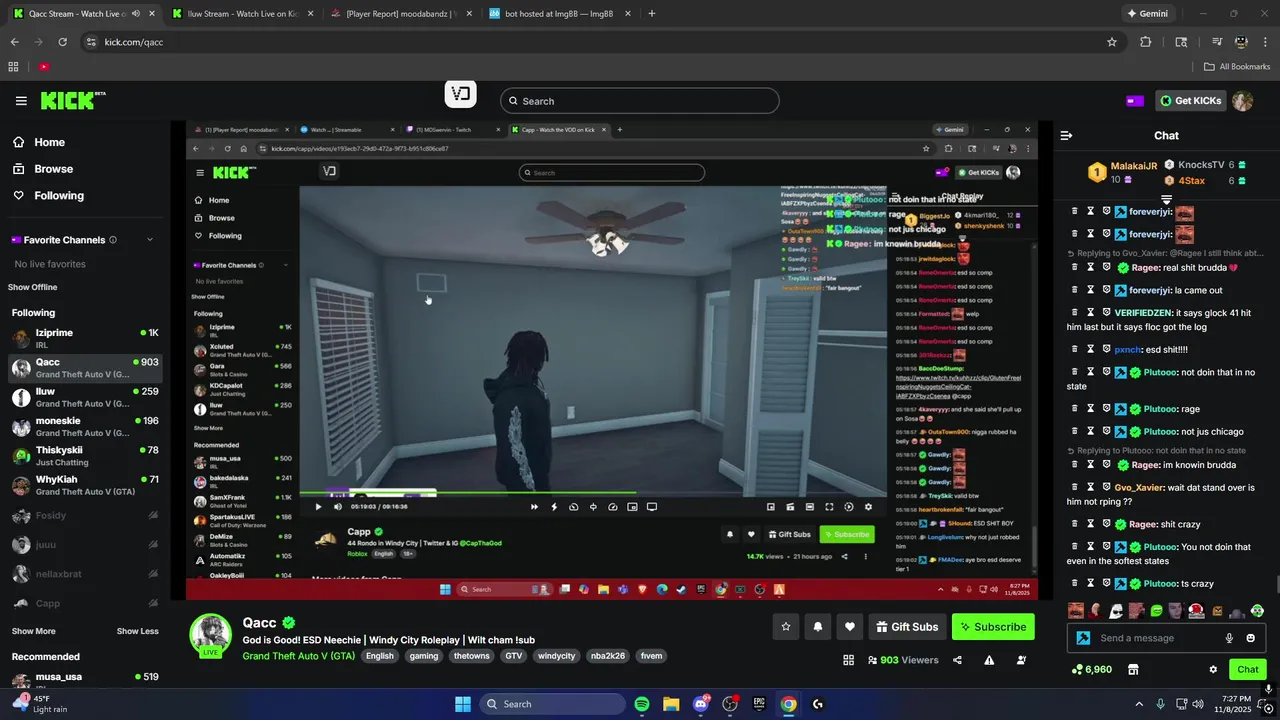The image size is (1280, 720).
Task: Switch to the ImgBB bot tab
Action: [560, 14]
